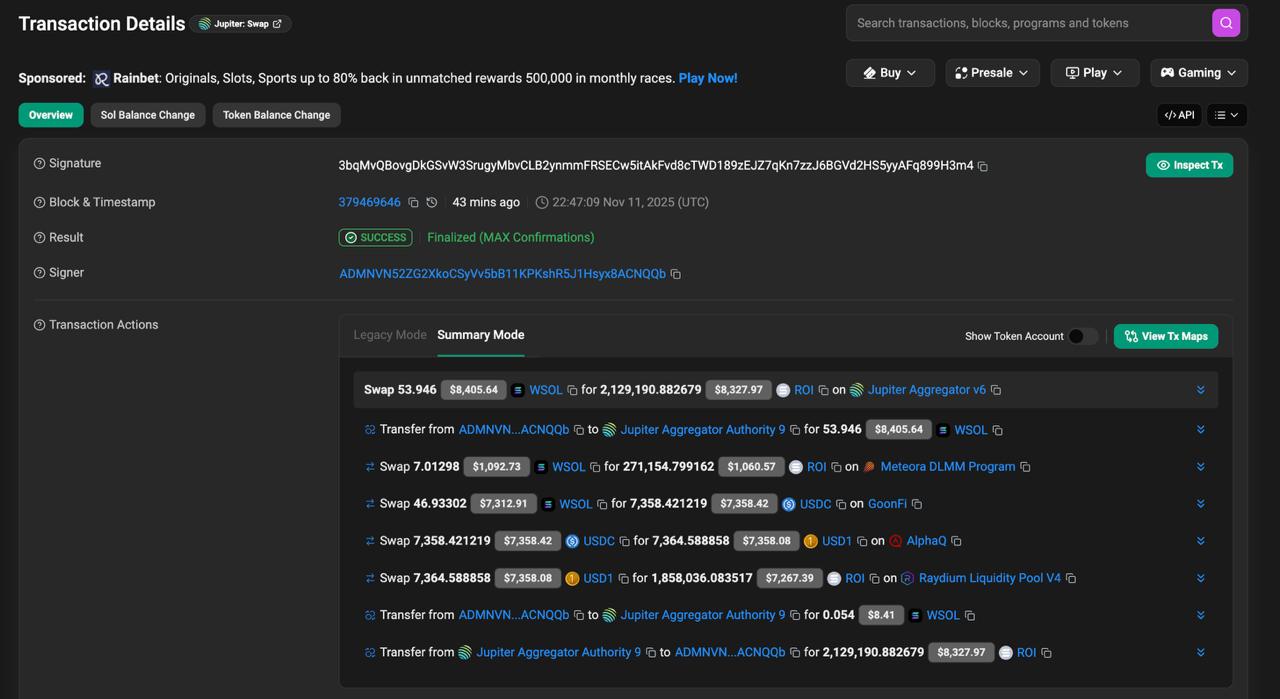Screen dimensions: 1280x699
Task: Open the Presale dropdown menu
Action: tap(992, 73)
